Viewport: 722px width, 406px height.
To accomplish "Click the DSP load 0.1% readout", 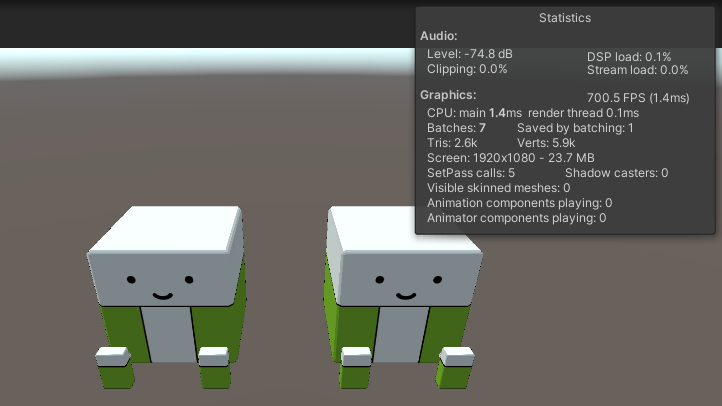I will tap(629, 57).
